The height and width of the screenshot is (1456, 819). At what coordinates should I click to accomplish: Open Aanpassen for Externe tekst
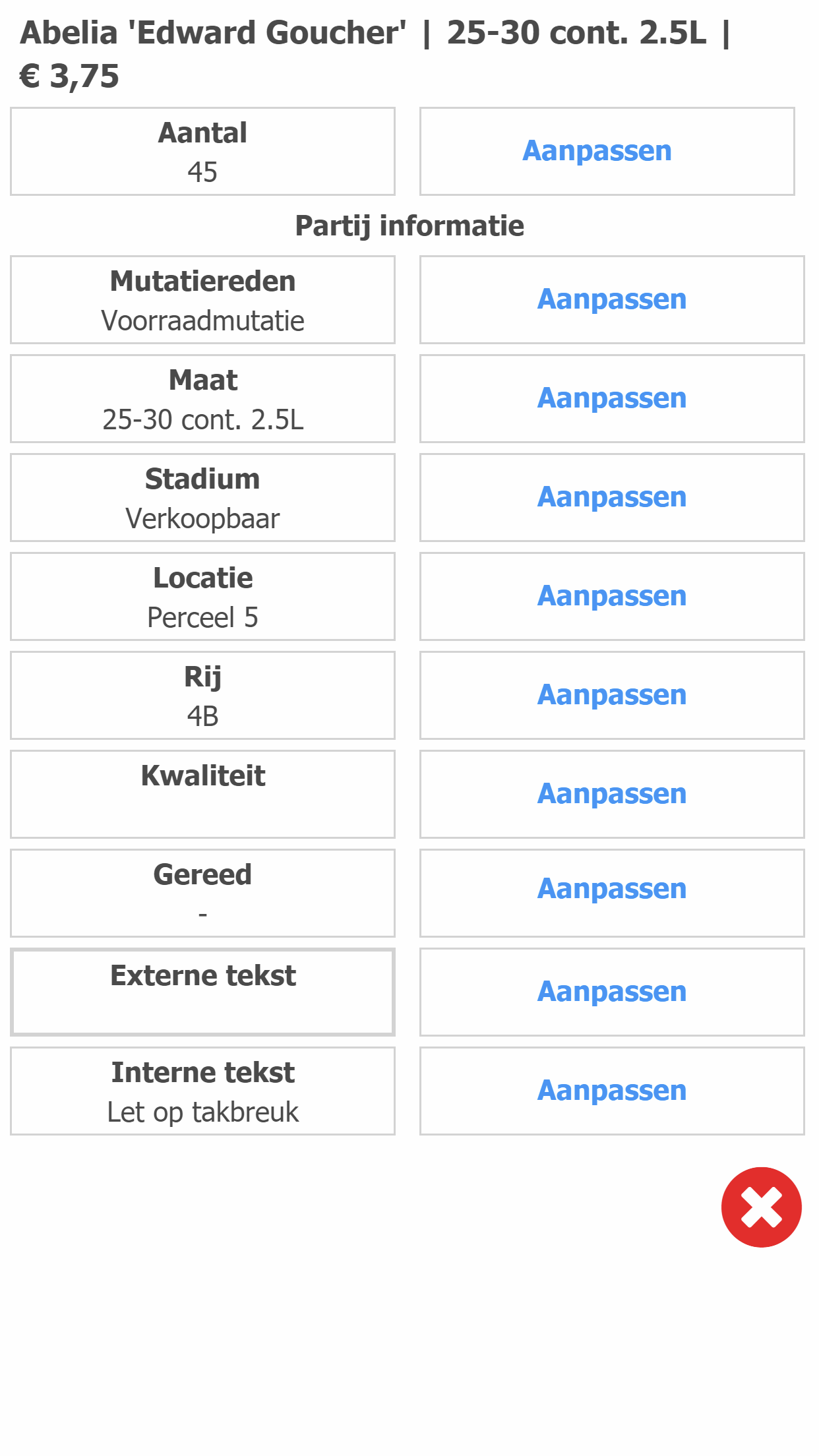612,992
